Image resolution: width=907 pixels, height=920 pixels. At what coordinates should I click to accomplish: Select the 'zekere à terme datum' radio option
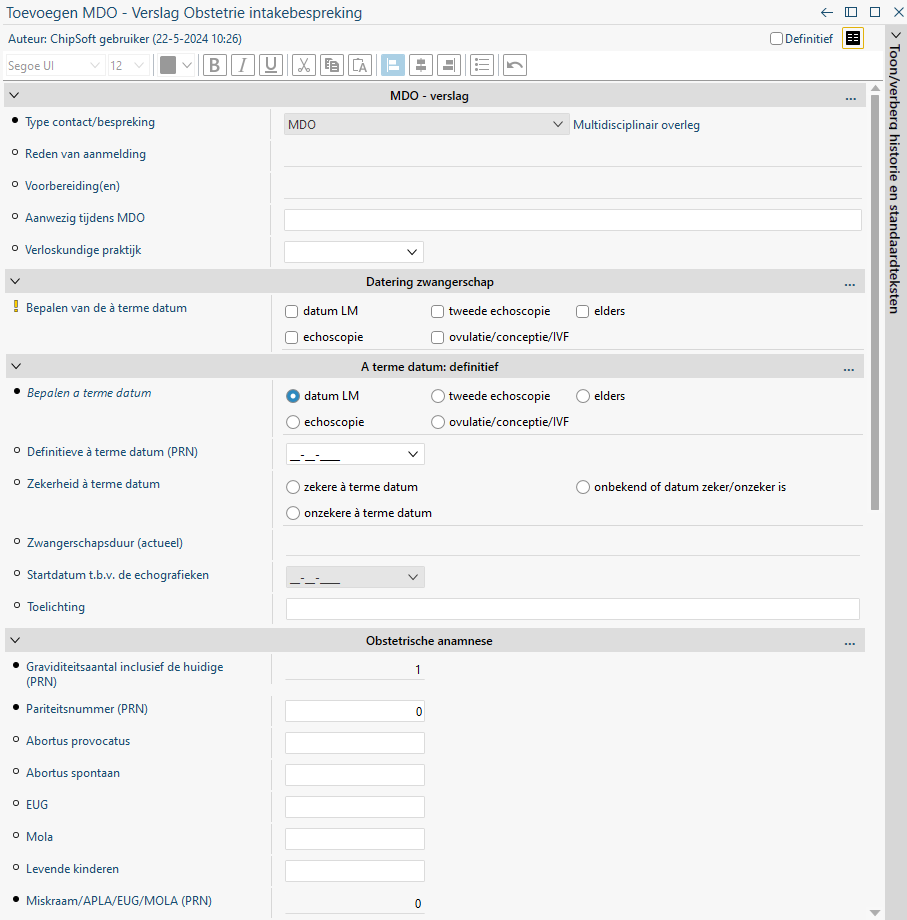(293, 487)
